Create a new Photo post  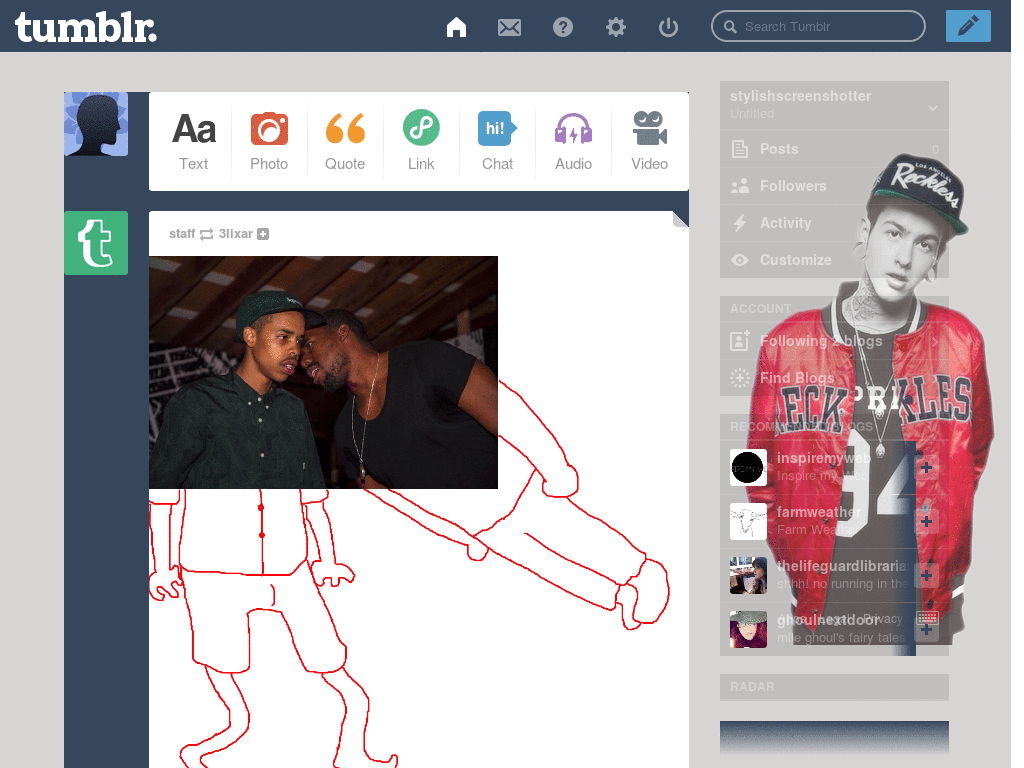coord(269,141)
